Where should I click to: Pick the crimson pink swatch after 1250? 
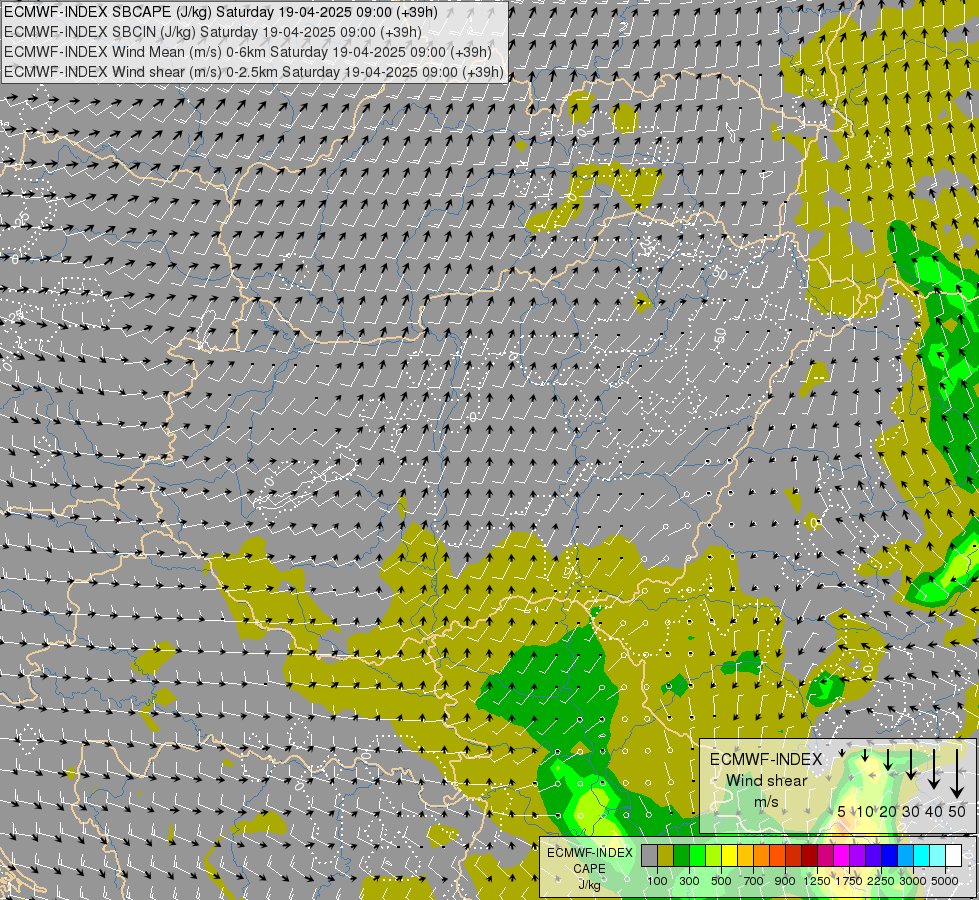click(x=826, y=856)
